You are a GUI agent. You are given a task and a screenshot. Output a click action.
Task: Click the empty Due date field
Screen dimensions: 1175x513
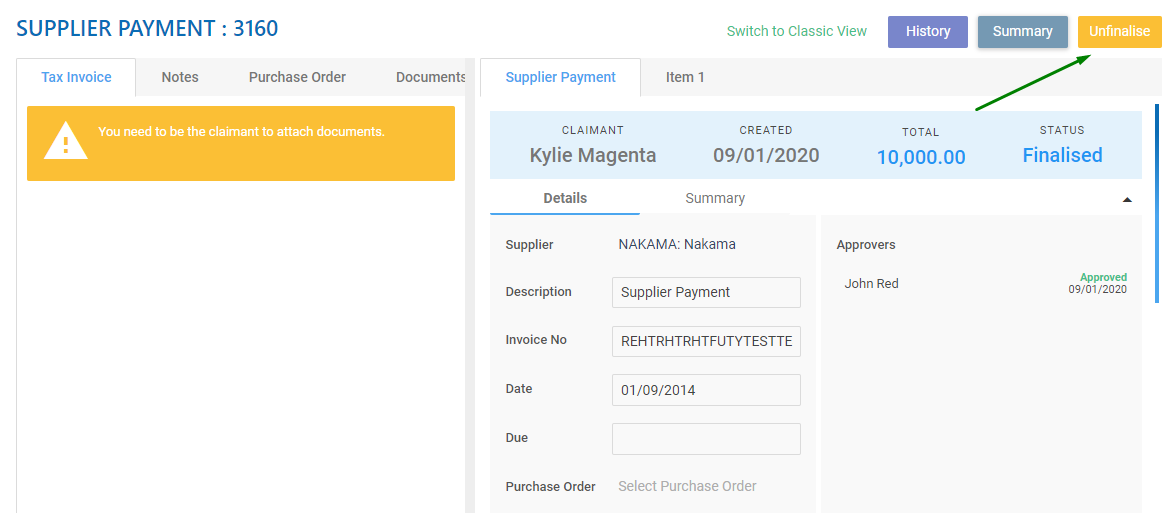pos(706,439)
